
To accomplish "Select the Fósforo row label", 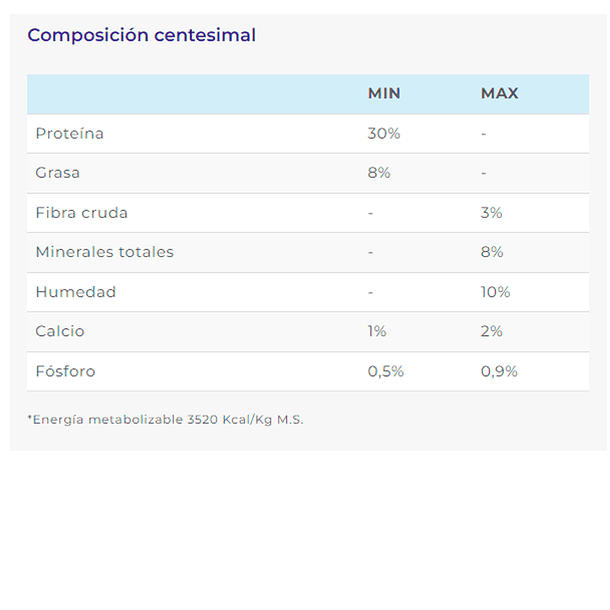I will [x=65, y=371].
